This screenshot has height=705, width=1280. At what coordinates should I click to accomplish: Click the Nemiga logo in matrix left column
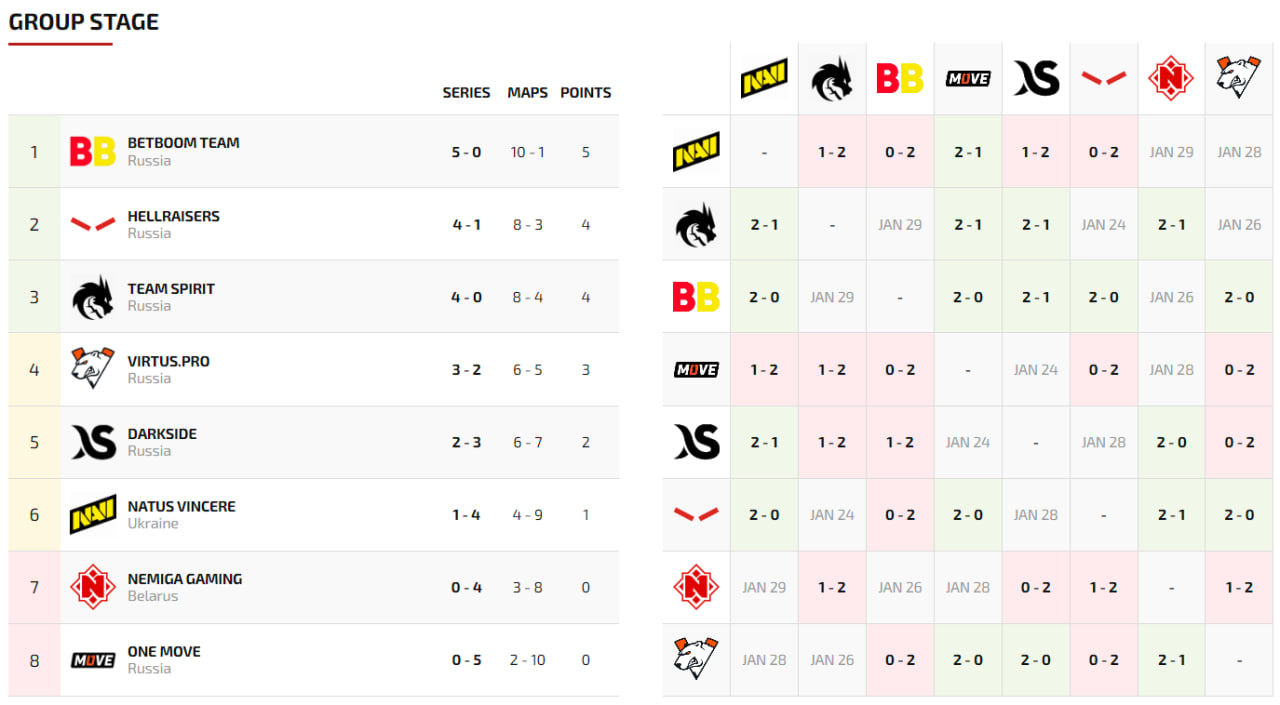click(x=696, y=587)
